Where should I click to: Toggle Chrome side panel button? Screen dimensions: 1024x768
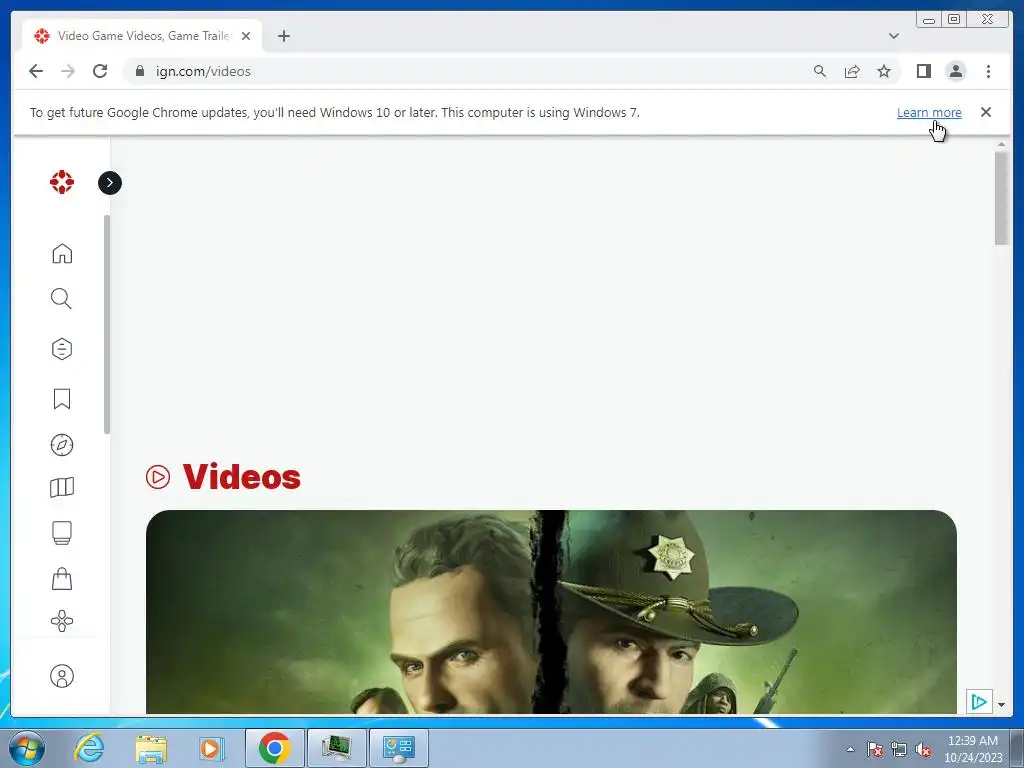pyautogui.click(x=923, y=71)
